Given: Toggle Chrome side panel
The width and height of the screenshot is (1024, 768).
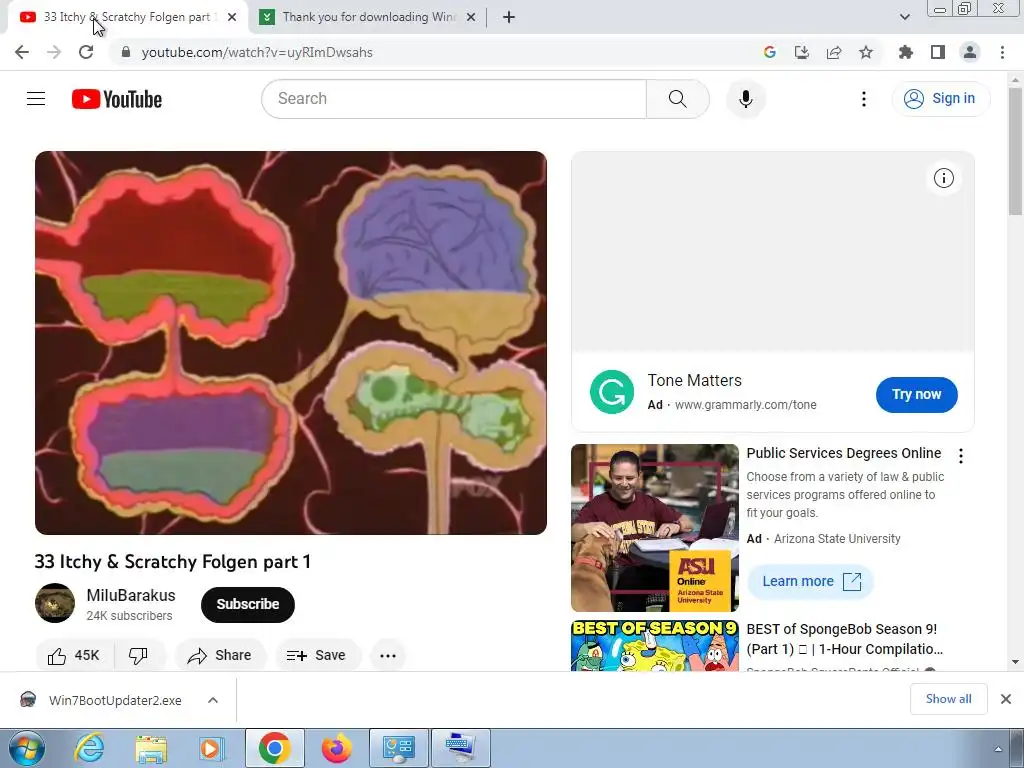Looking at the screenshot, I should [938, 52].
